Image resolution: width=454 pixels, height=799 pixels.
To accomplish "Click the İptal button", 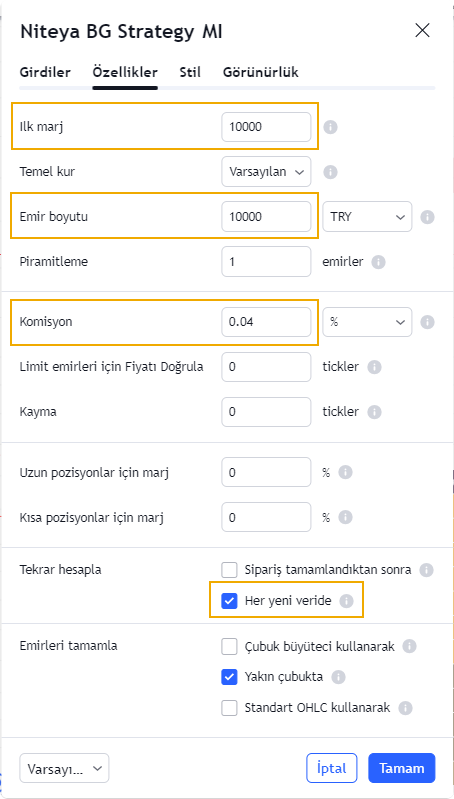I will pyautogui.click(x=332, y=768).
